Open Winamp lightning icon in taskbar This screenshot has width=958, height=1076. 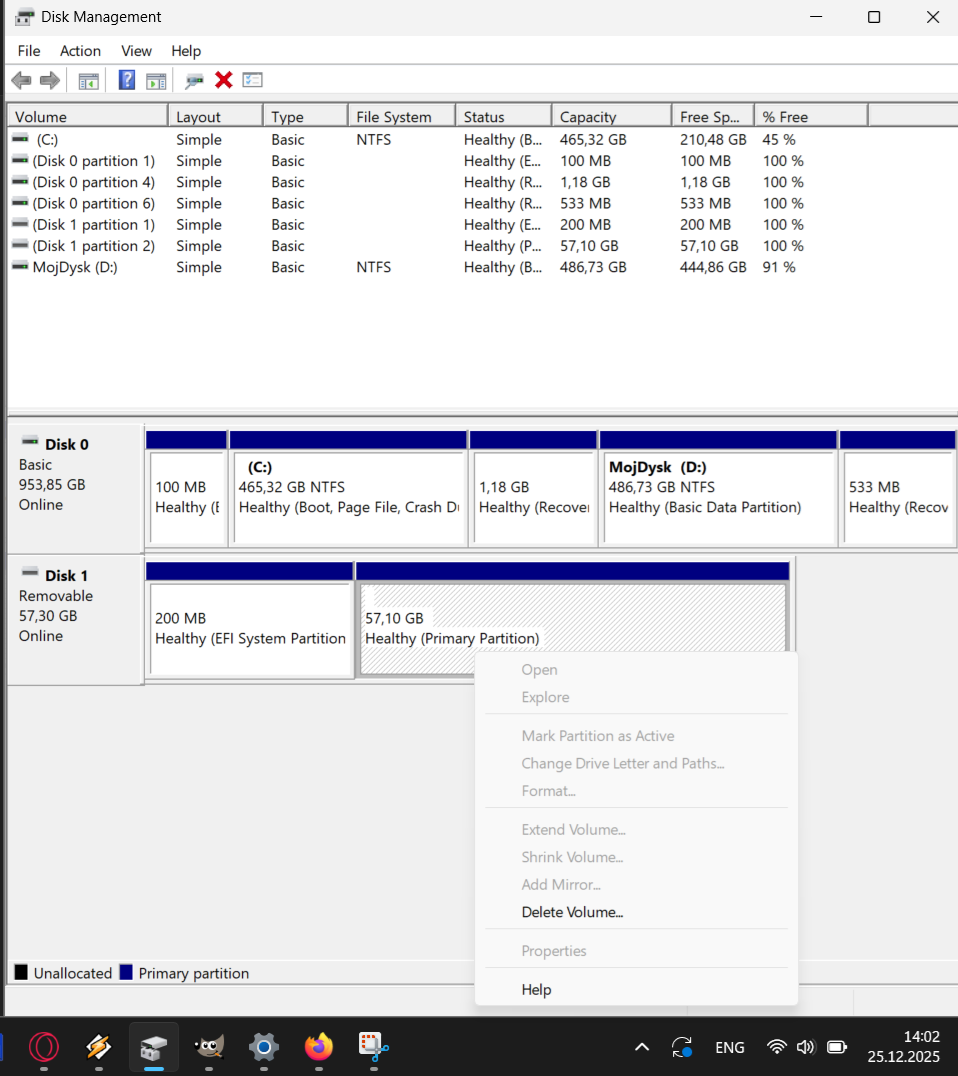tap(99, 1047)
